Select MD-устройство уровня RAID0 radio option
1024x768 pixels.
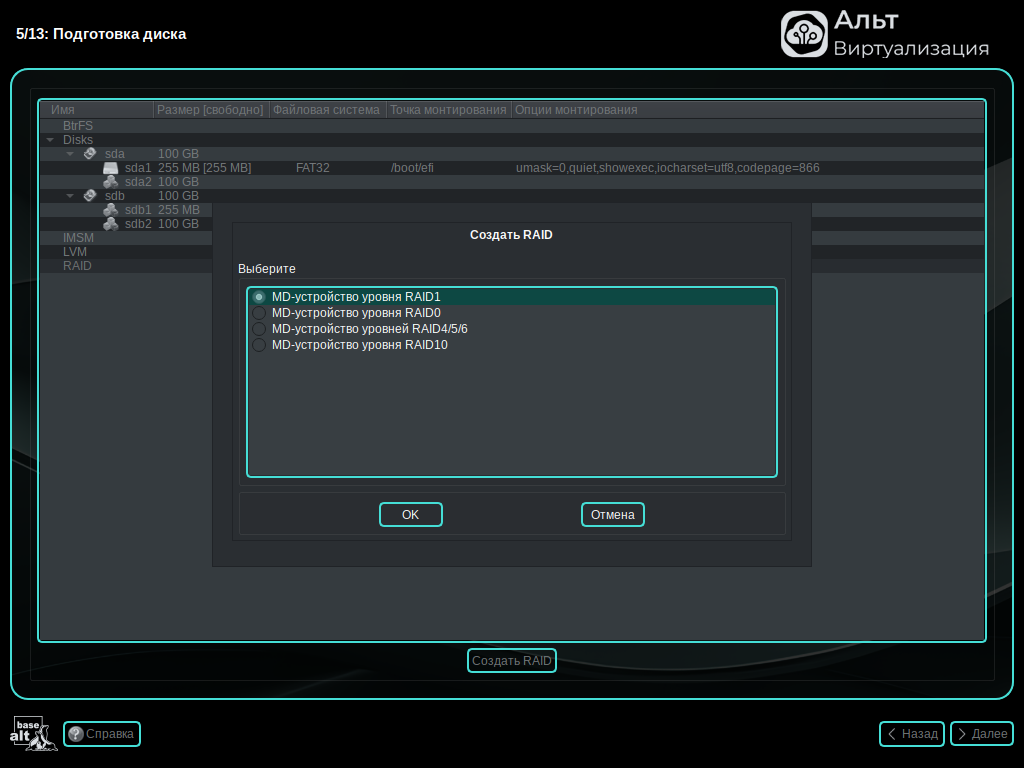(259, 313)
